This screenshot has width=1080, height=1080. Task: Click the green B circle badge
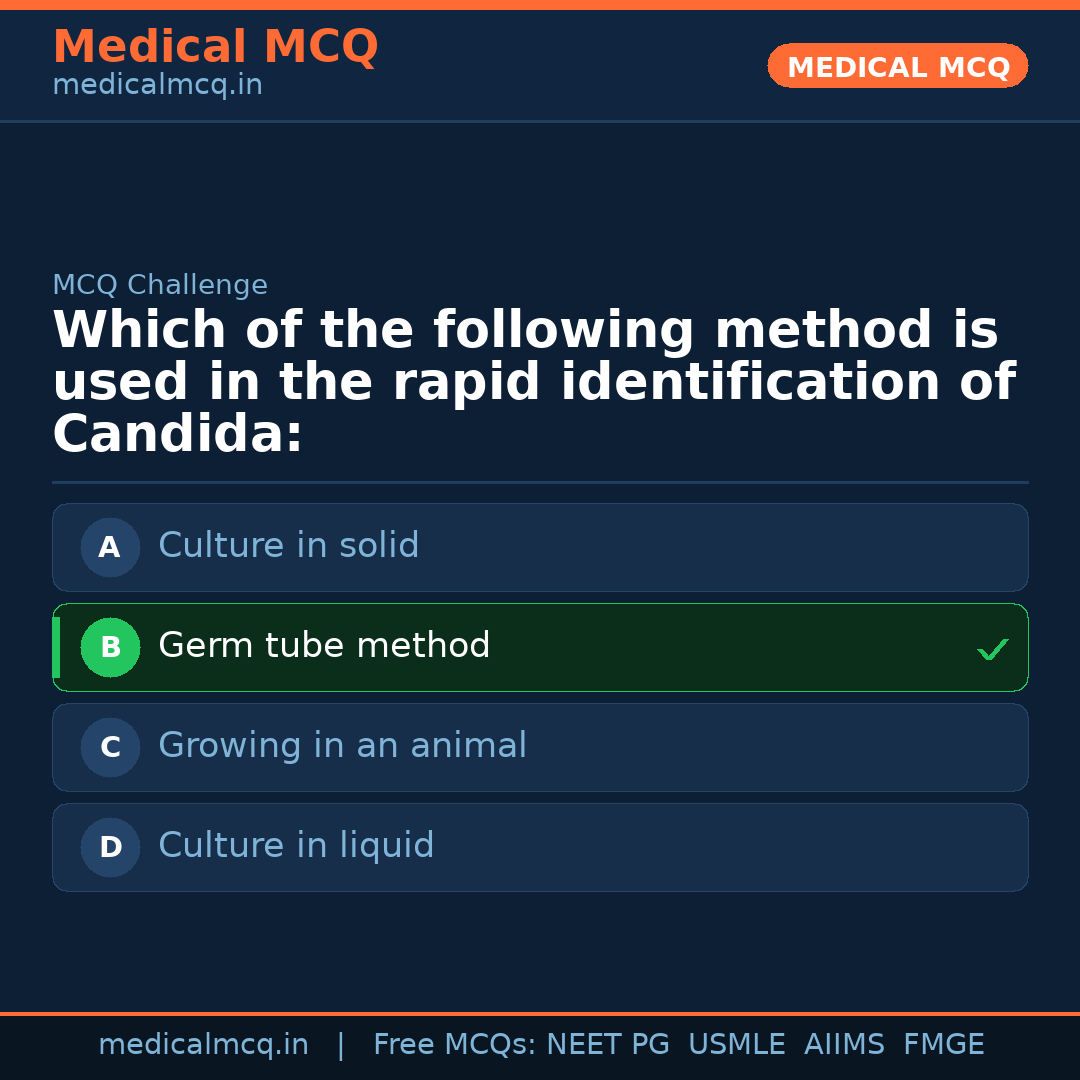(110, 647)
